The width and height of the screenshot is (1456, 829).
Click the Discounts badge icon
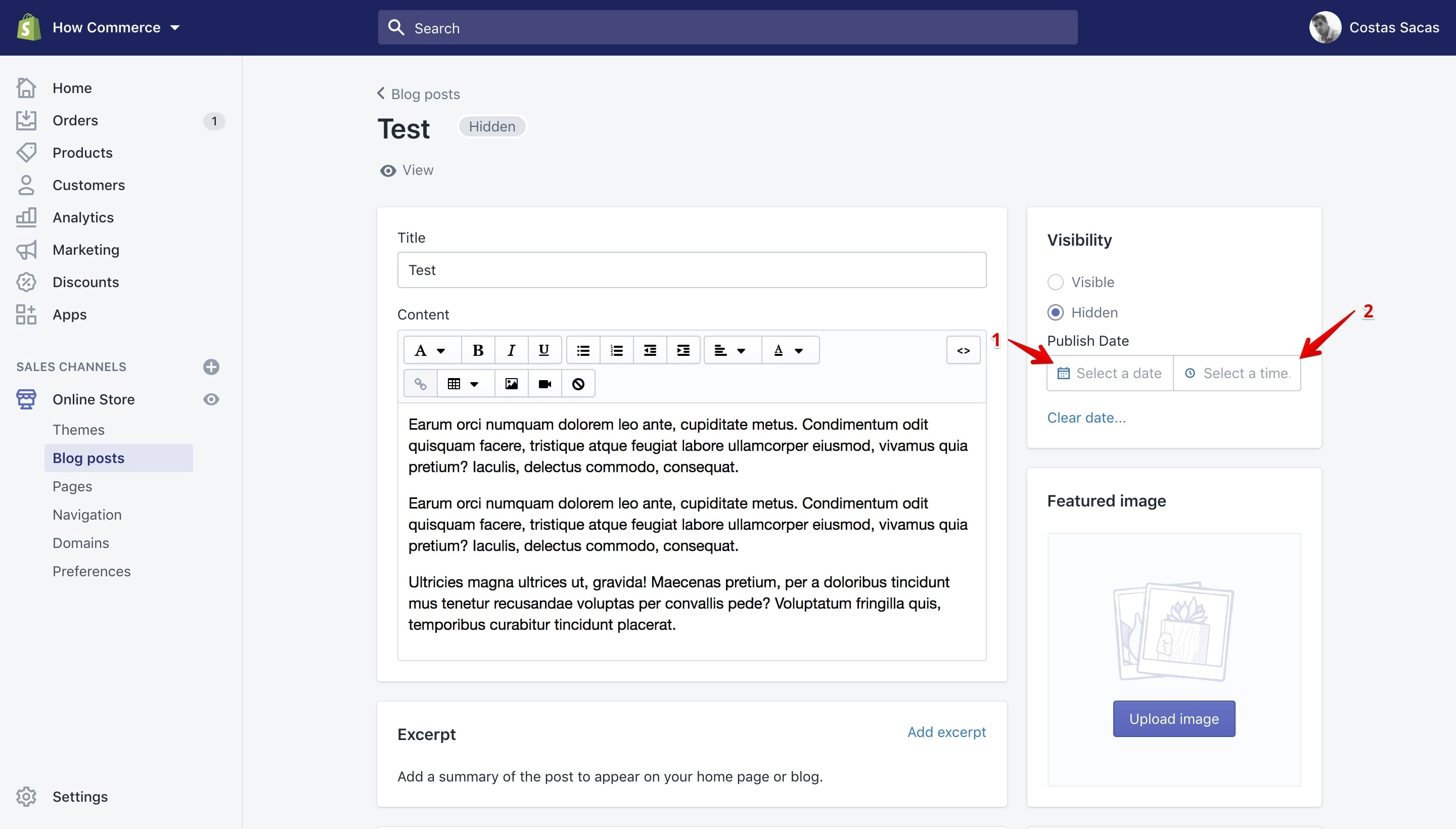(x=26, y=282)
